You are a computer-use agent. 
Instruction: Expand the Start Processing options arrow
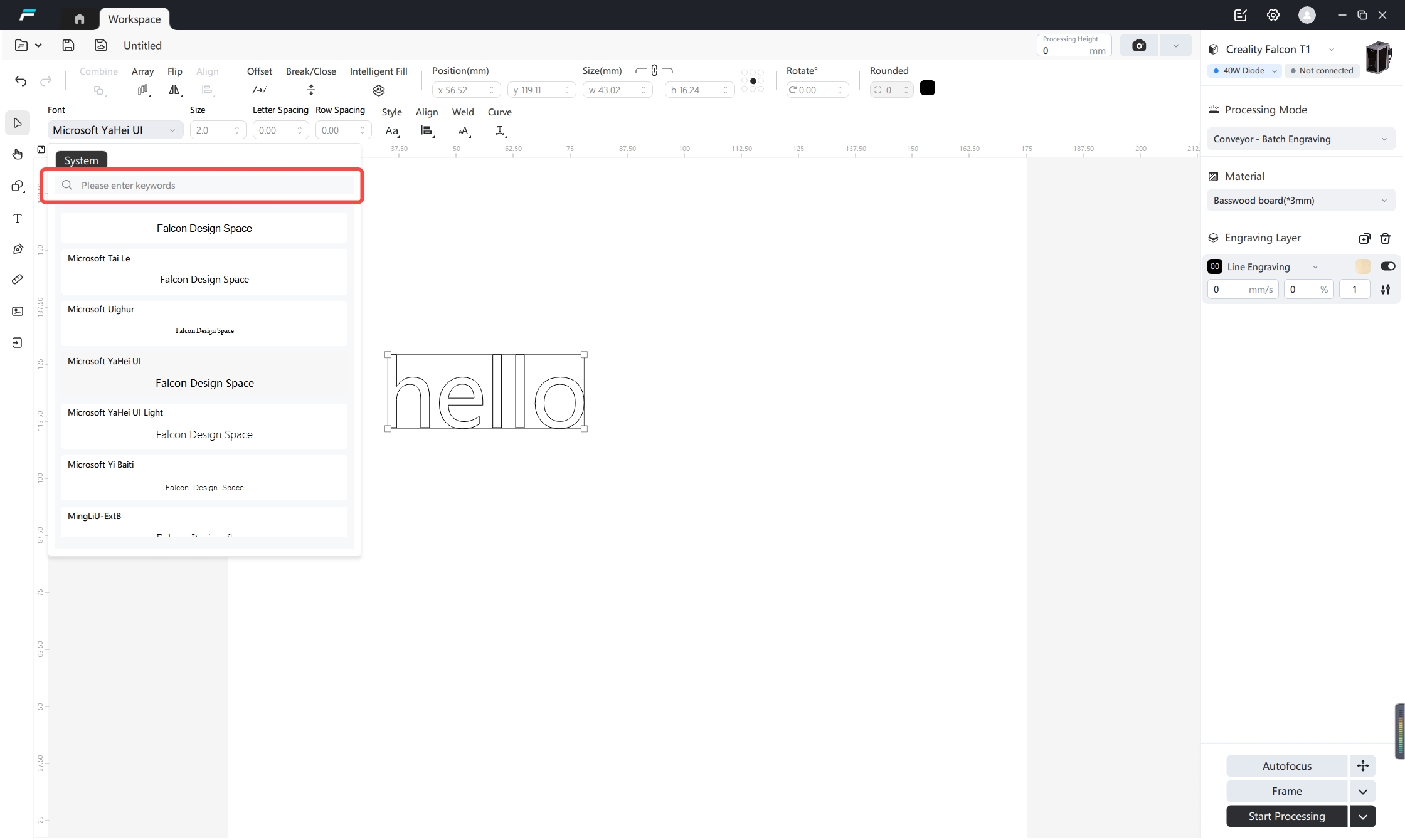click(1363, 816)
